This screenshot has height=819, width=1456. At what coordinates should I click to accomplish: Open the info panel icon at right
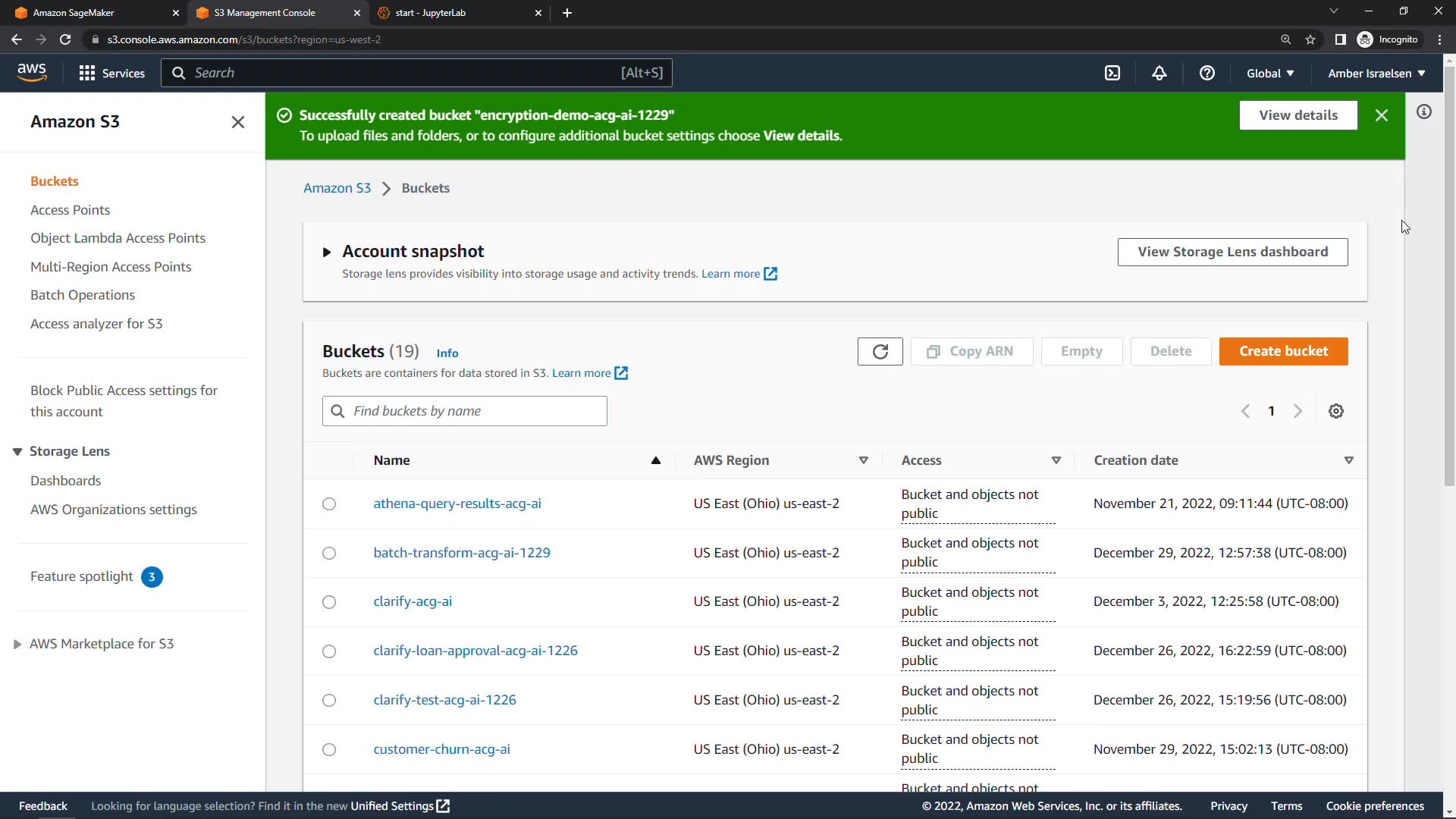pyautogui.click(x=1424, y=112)
